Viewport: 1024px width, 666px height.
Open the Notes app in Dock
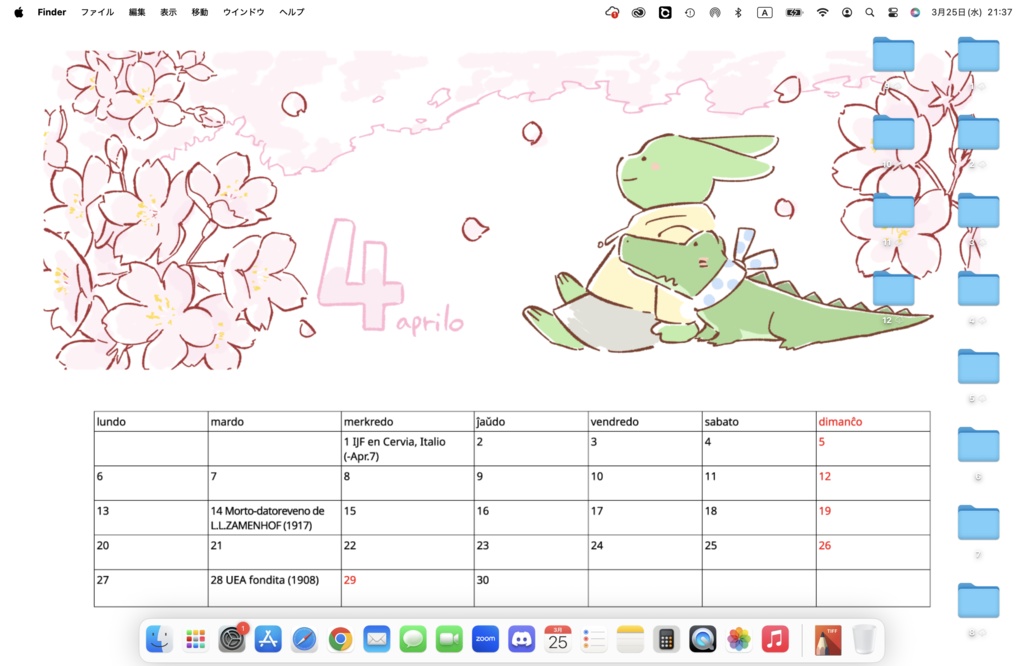pos(630,639)
